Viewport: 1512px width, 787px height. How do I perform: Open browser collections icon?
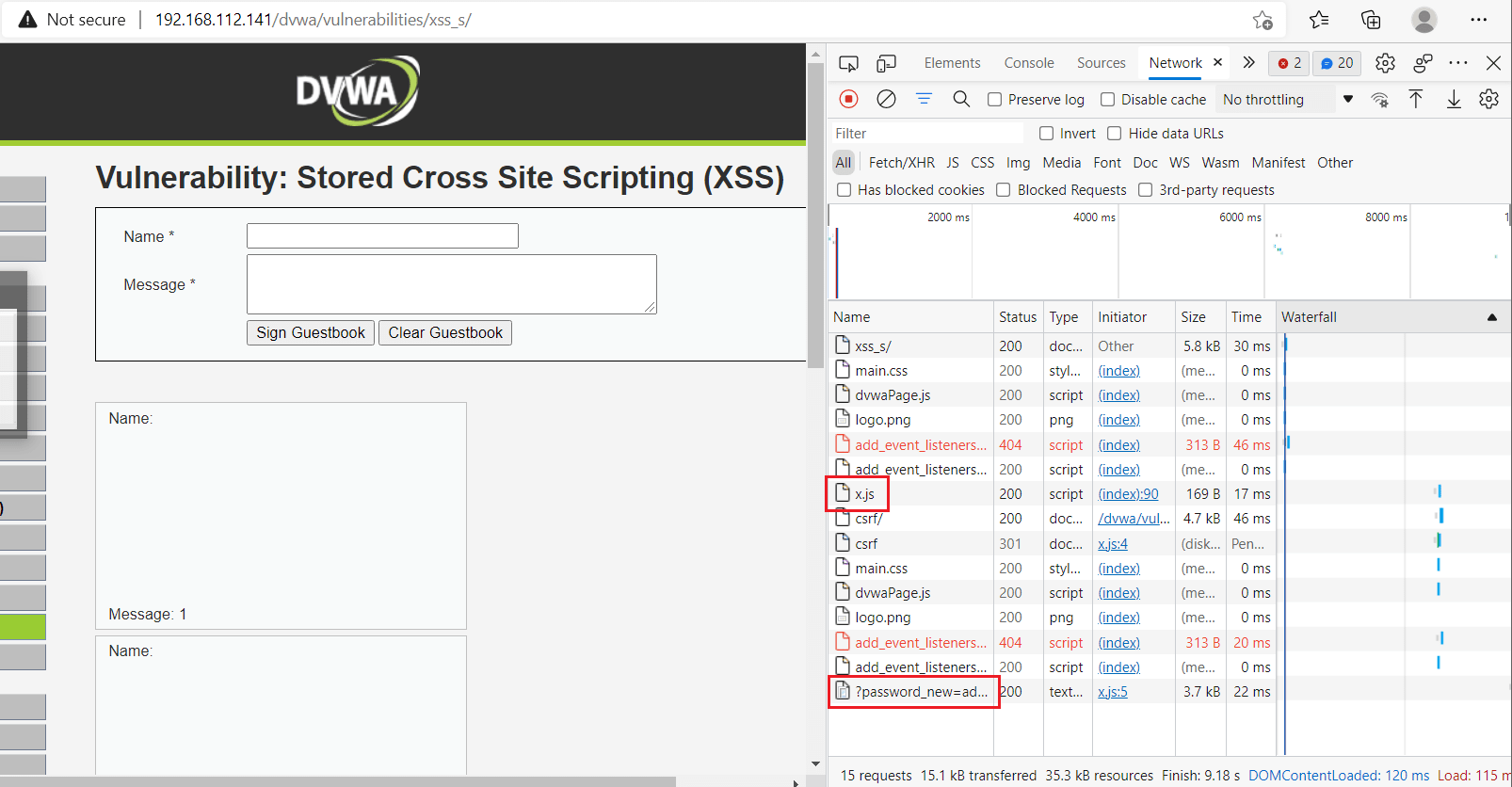click(x=1371, y=20)
